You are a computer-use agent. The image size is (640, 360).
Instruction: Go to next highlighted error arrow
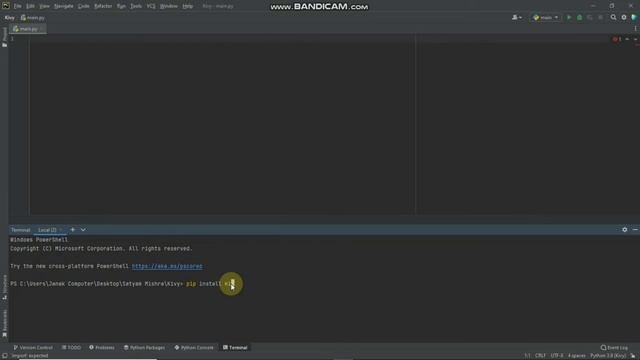coord(636,39)
